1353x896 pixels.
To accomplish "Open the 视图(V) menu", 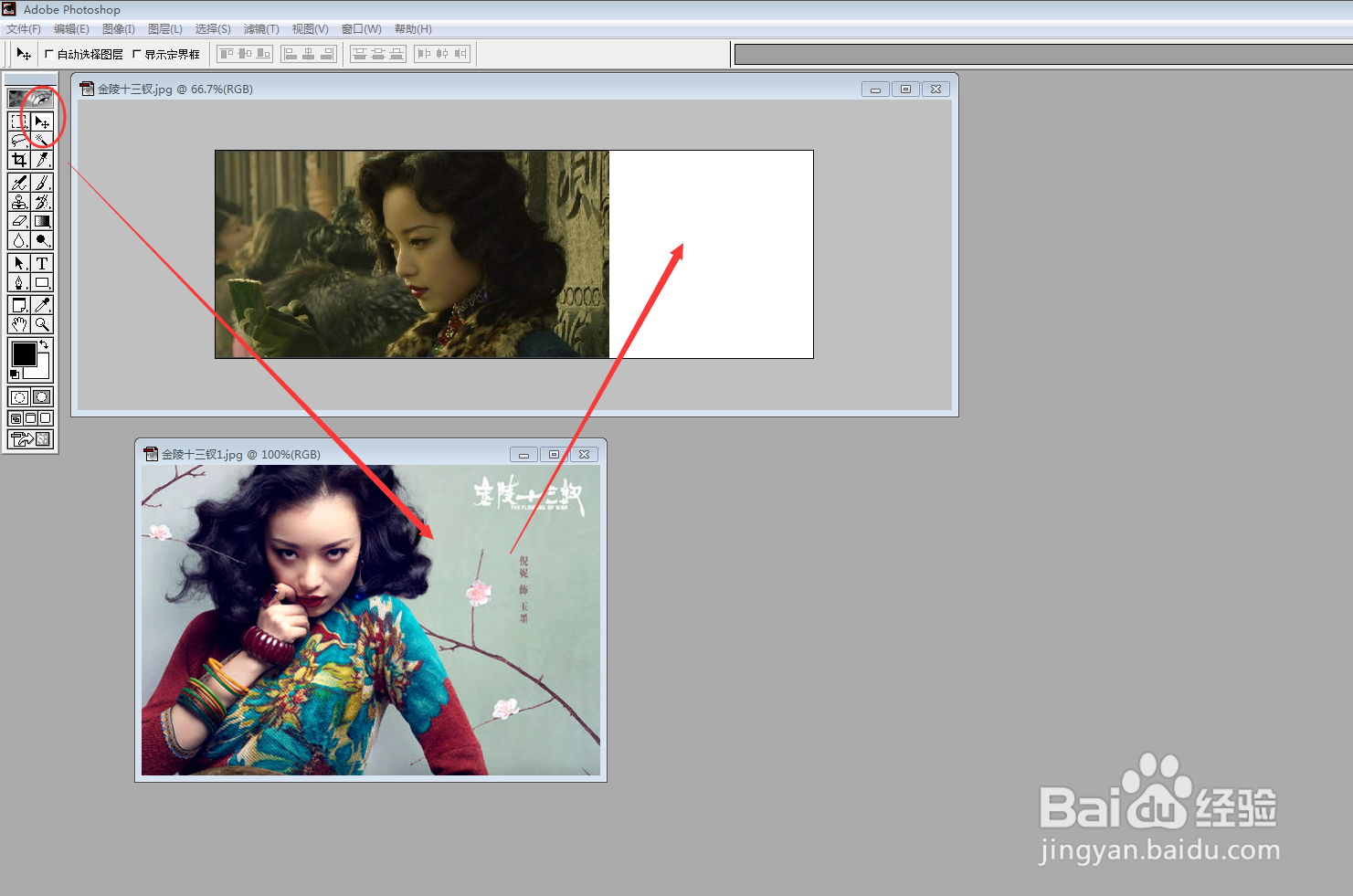I will pyautogui.click(x=311, y=29).
